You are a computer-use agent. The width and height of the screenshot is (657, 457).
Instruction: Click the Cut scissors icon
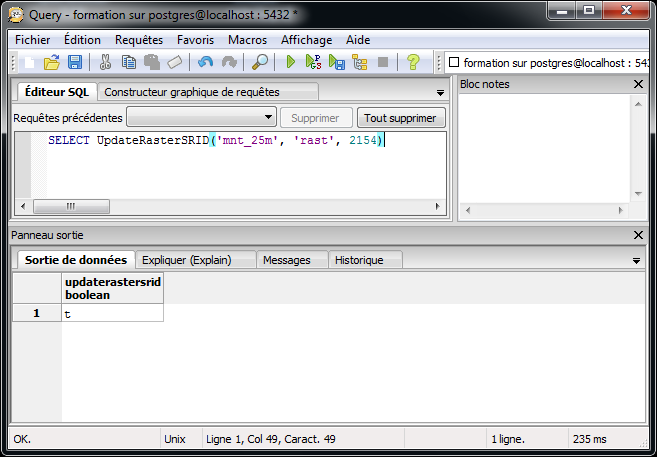click(105, 63)
